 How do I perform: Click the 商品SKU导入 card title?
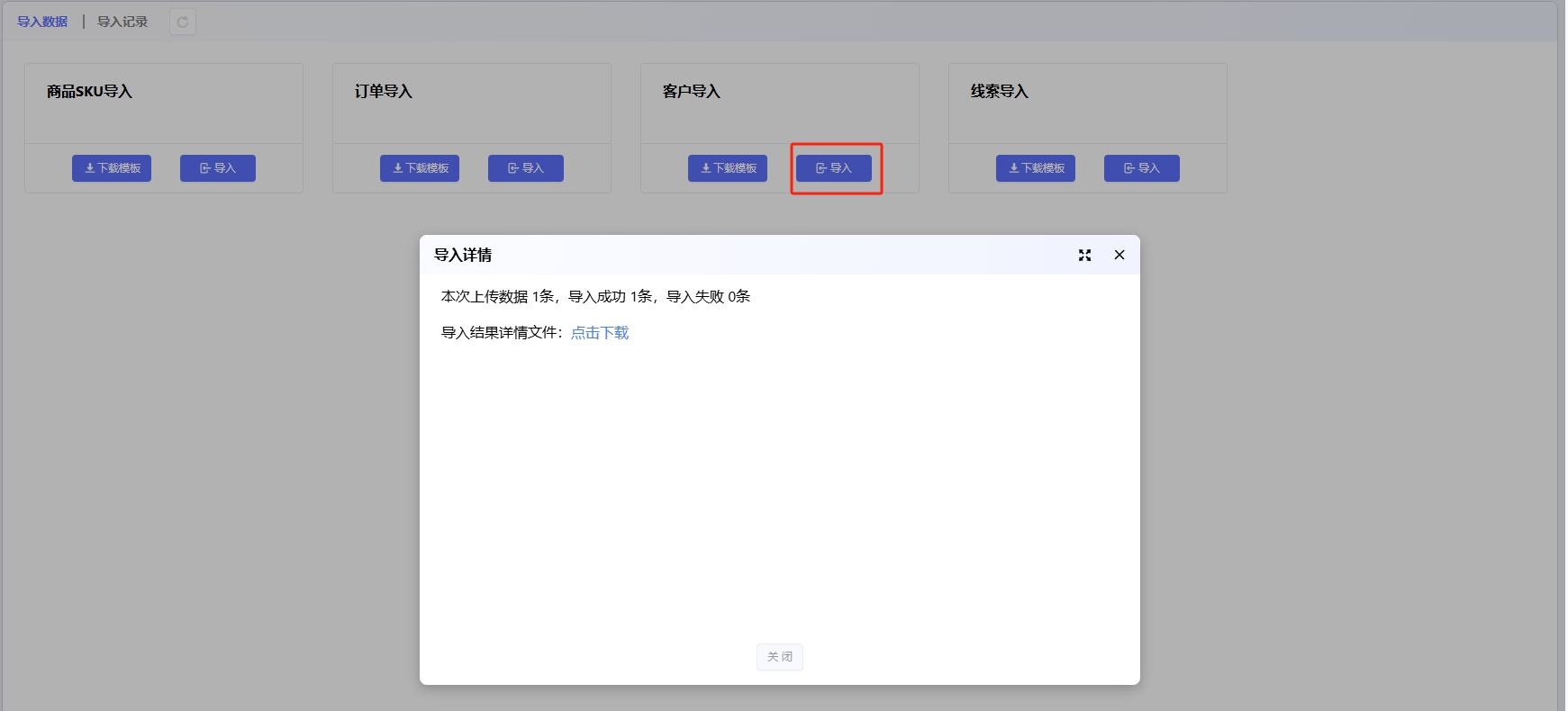pos(89,92)
